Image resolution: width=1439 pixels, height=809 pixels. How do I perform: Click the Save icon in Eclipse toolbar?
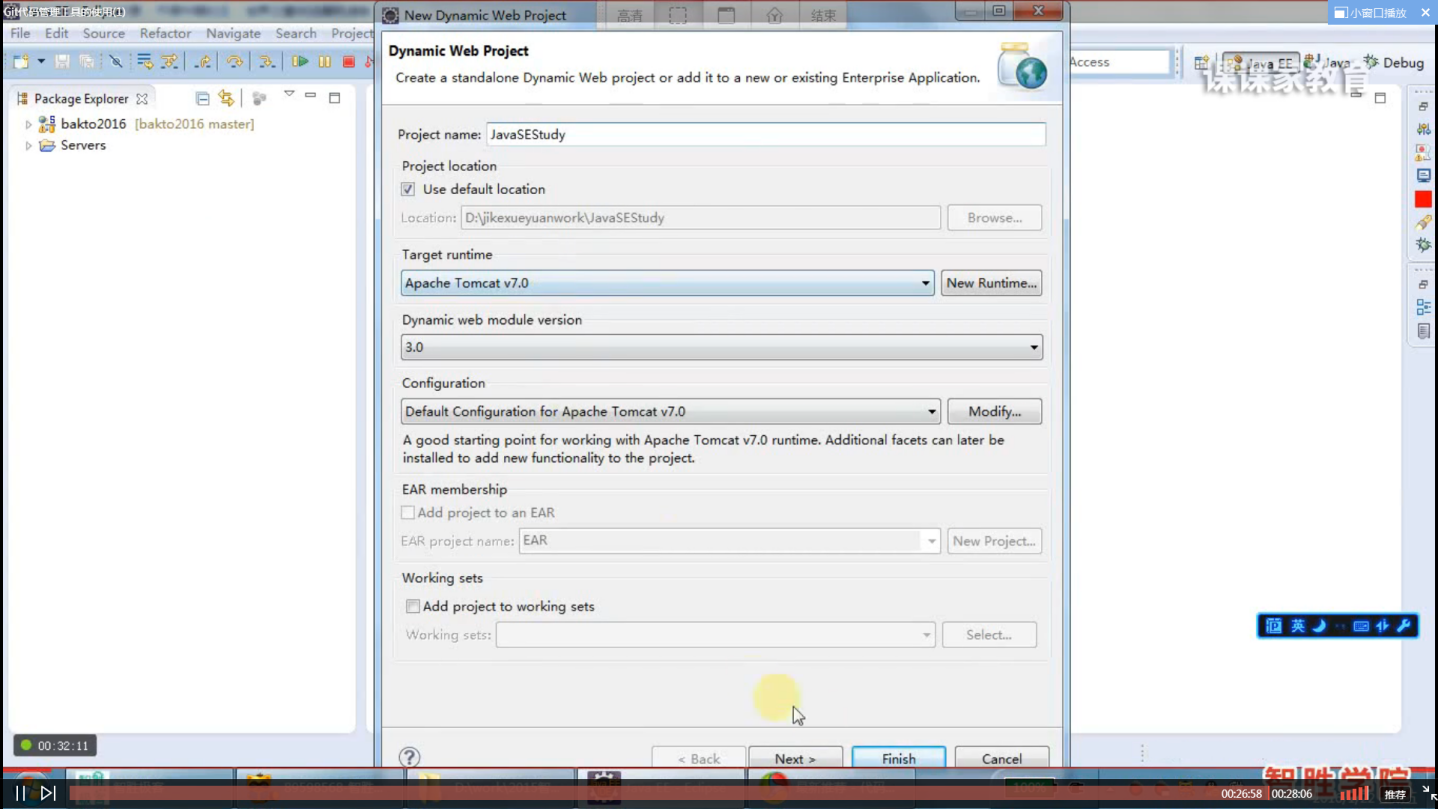(x=62, y=62)
